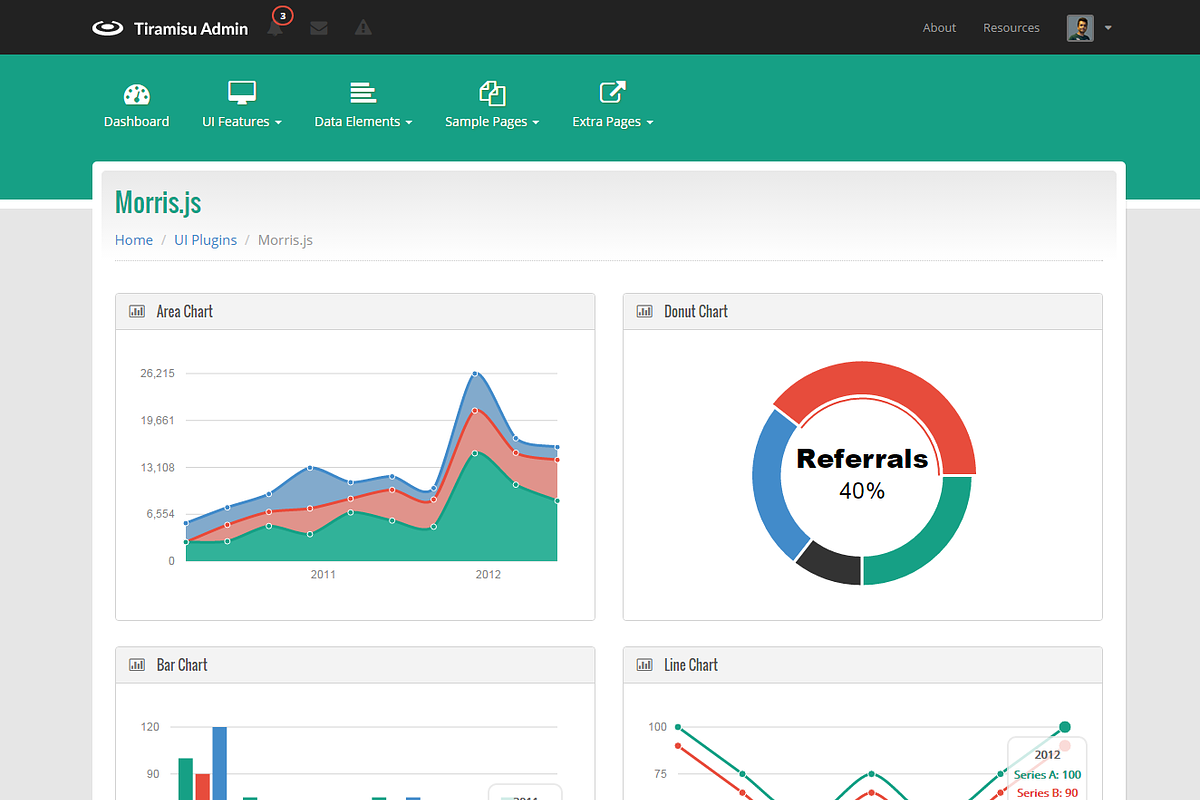The height and width of the screenshot is (800, 1200).
Task: Click the notification count badge 3
Action: coord(283,15)
